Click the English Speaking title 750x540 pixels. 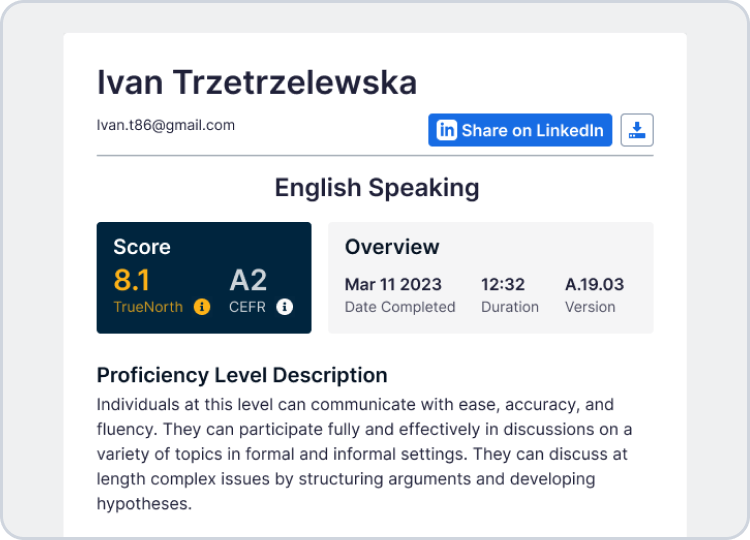[x=376, y=188]
